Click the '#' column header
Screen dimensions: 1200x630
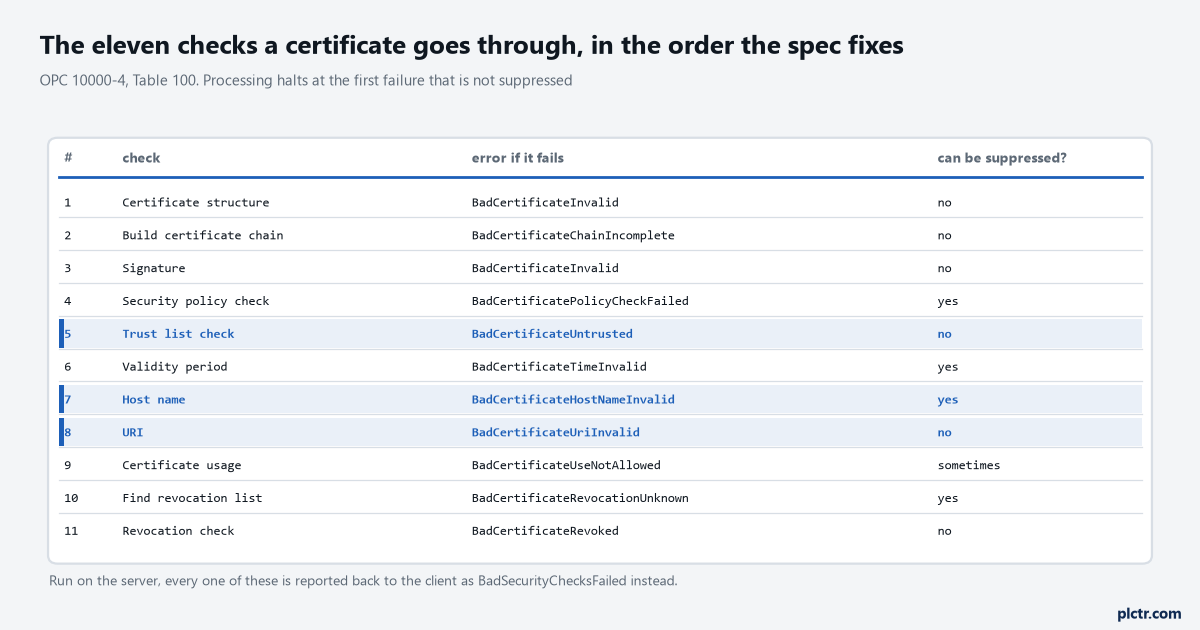(68, 158)
